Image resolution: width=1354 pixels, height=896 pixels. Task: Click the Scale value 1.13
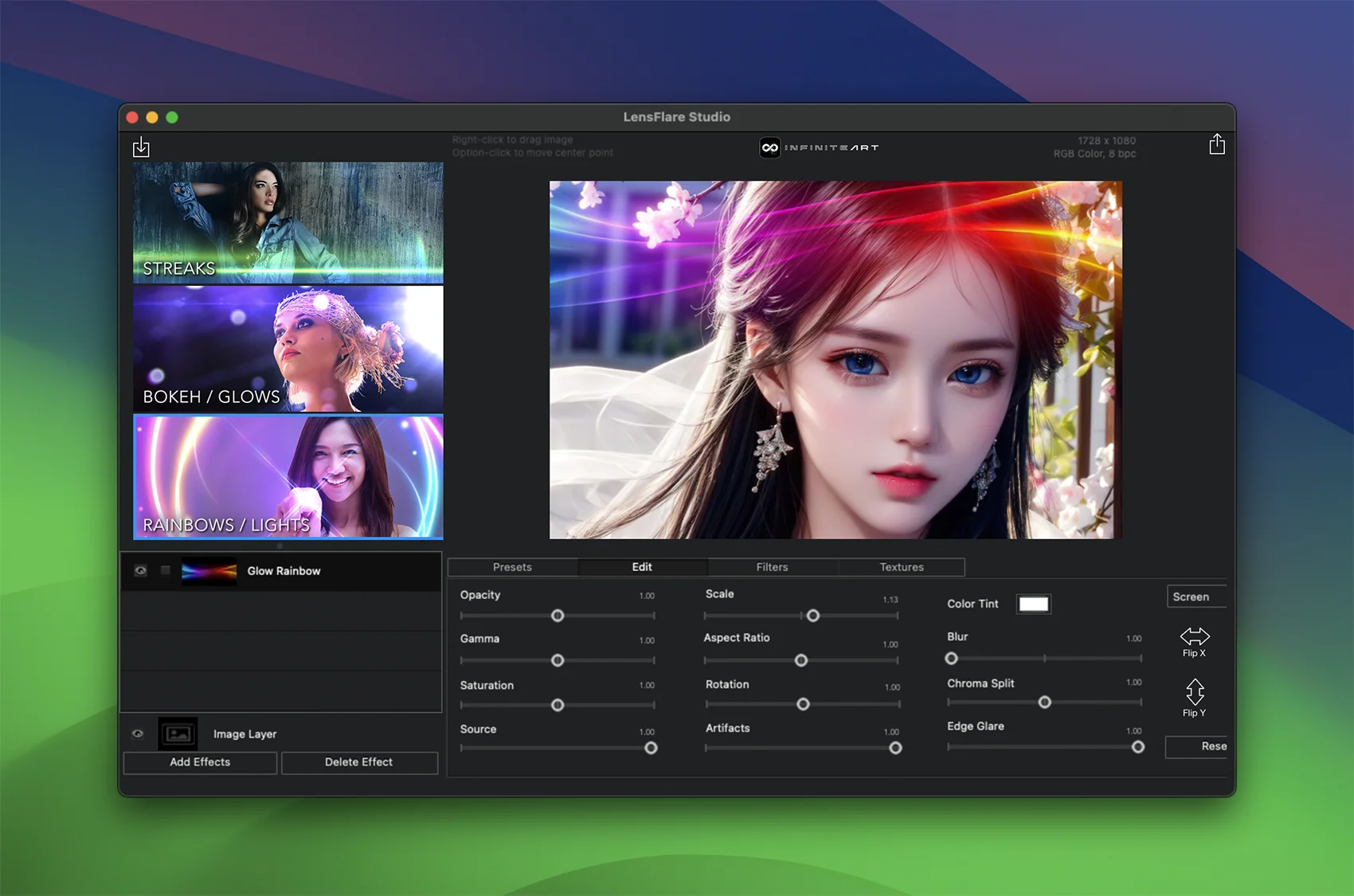tap(890, 600)
